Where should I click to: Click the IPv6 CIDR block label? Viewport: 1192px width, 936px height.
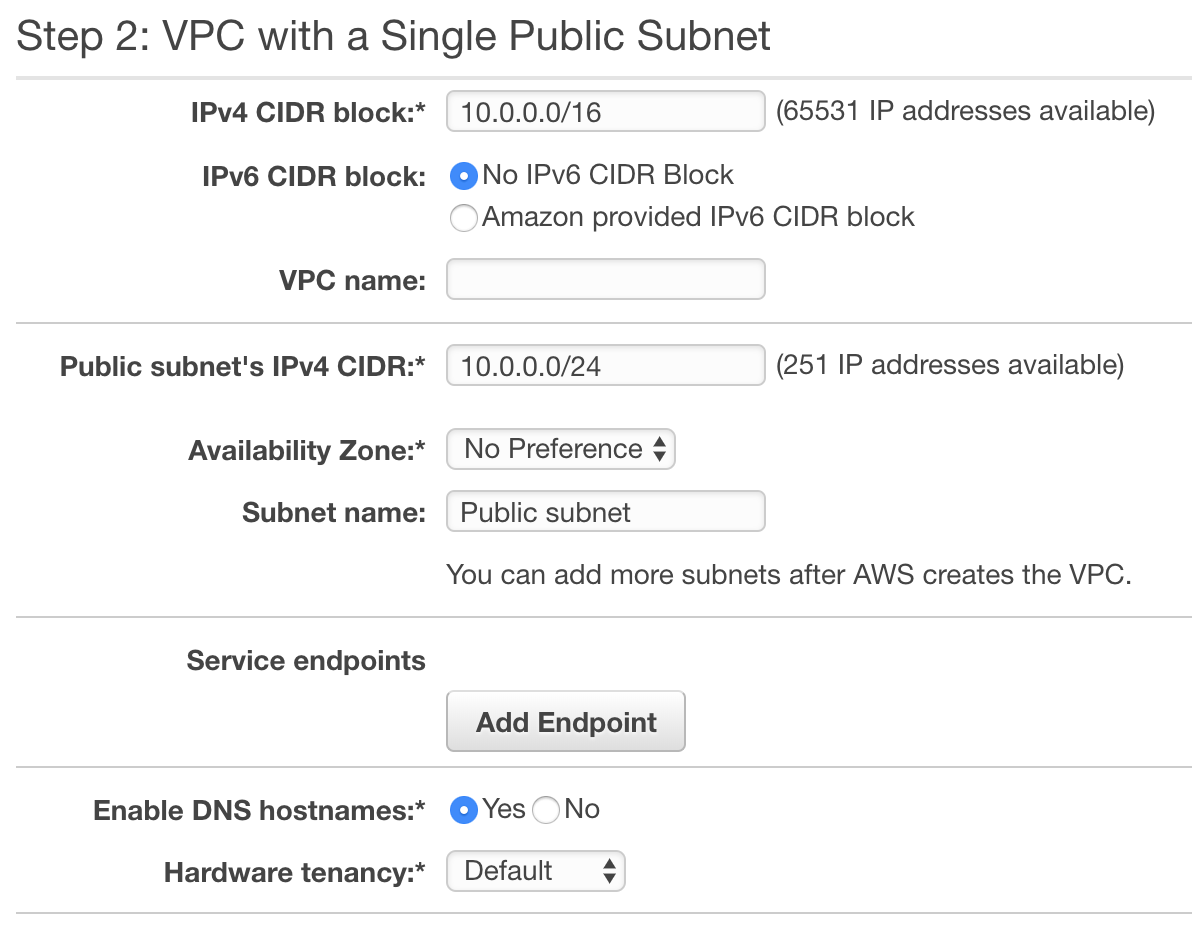pyautogui.click(x=314, y=177)
